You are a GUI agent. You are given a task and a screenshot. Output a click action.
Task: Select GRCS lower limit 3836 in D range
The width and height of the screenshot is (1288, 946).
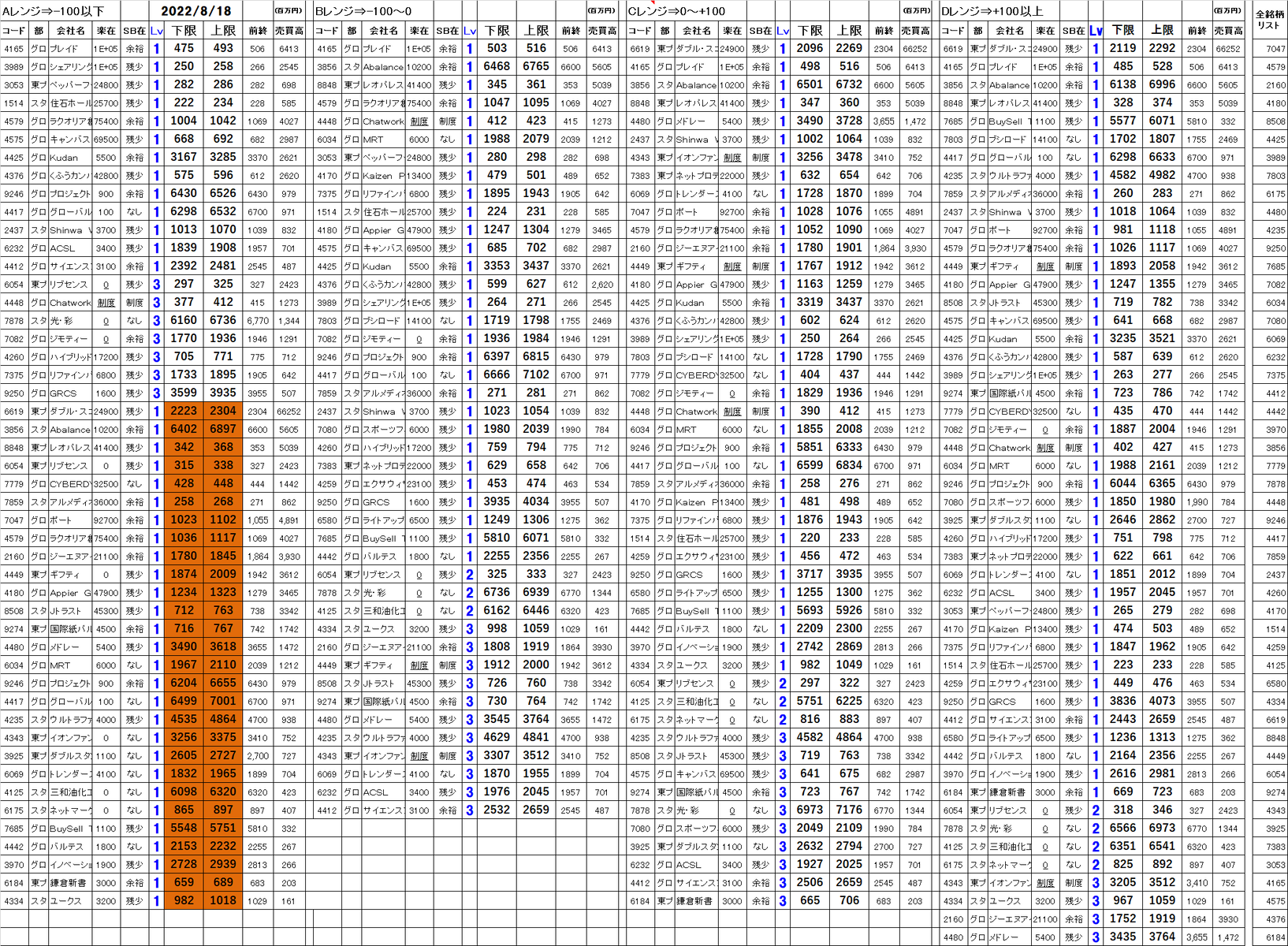(1122, 701)
